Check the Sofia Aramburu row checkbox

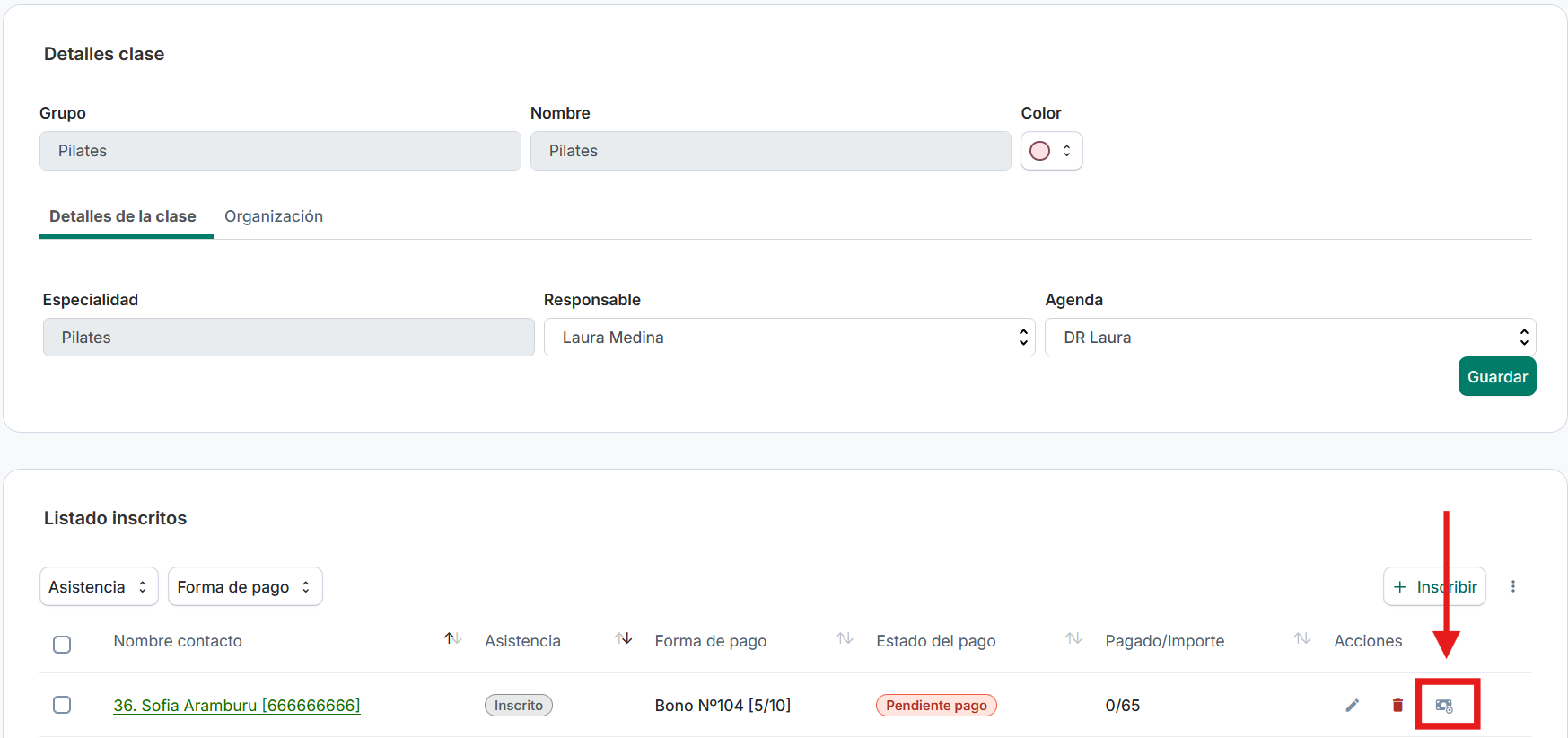click(x=62, y=705)
